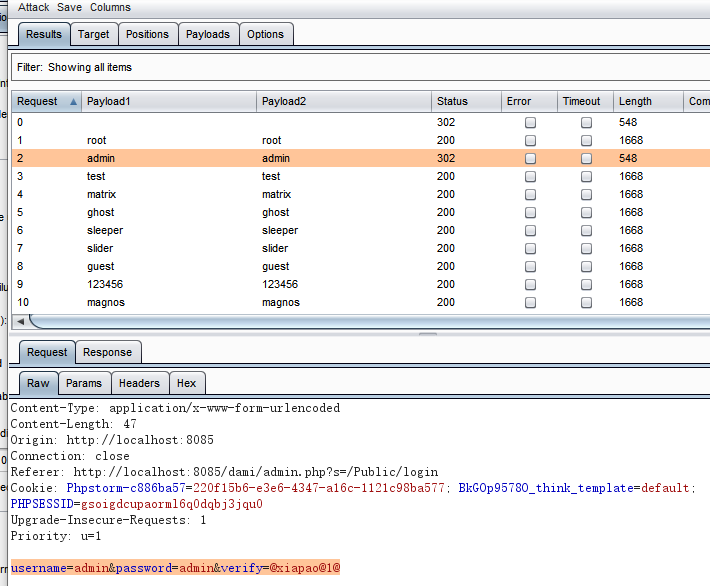This screenshot has height=586, width=710.
Task: Switch to the Target tab
Action: point(94,34)
